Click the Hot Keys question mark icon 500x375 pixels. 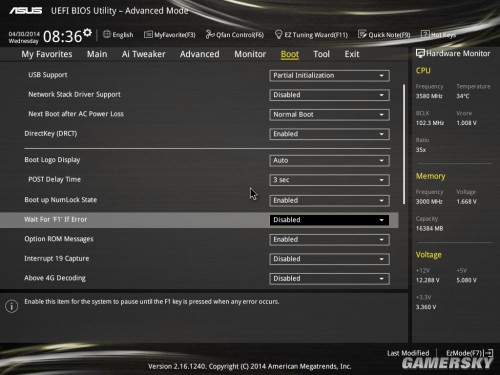click(425, 34)
